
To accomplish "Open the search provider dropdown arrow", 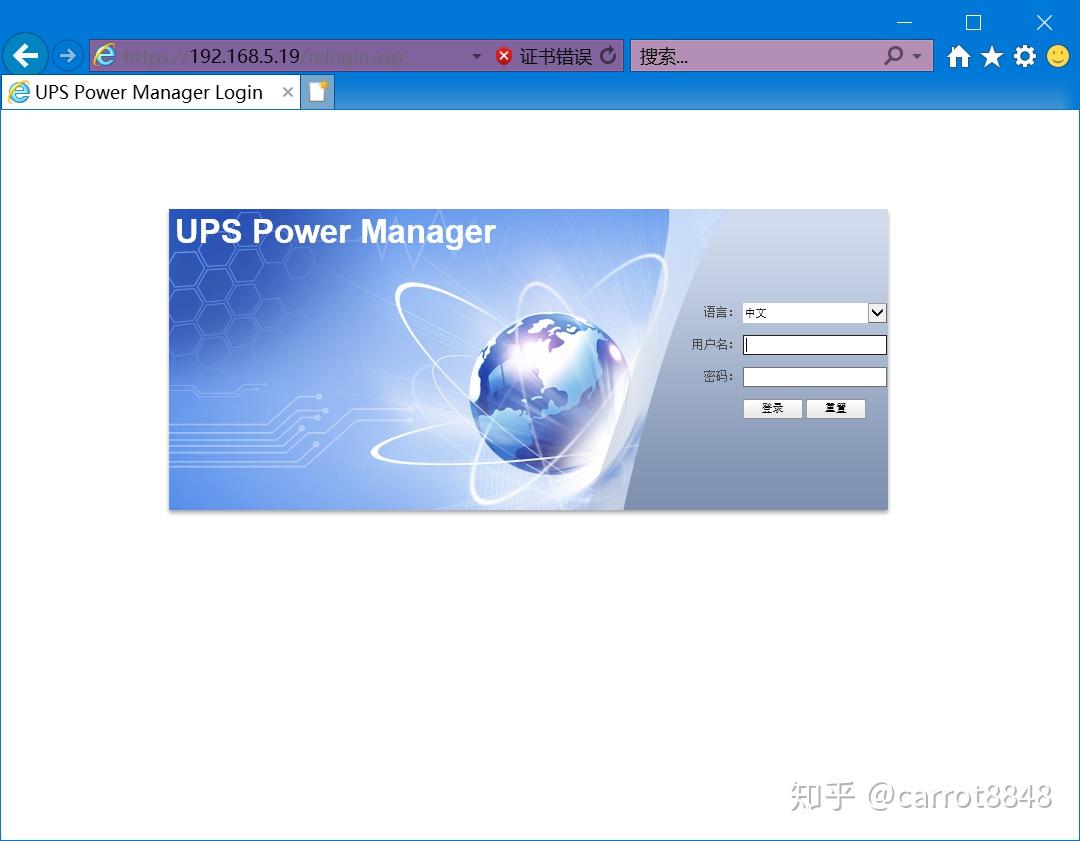I will pos(917,56).
